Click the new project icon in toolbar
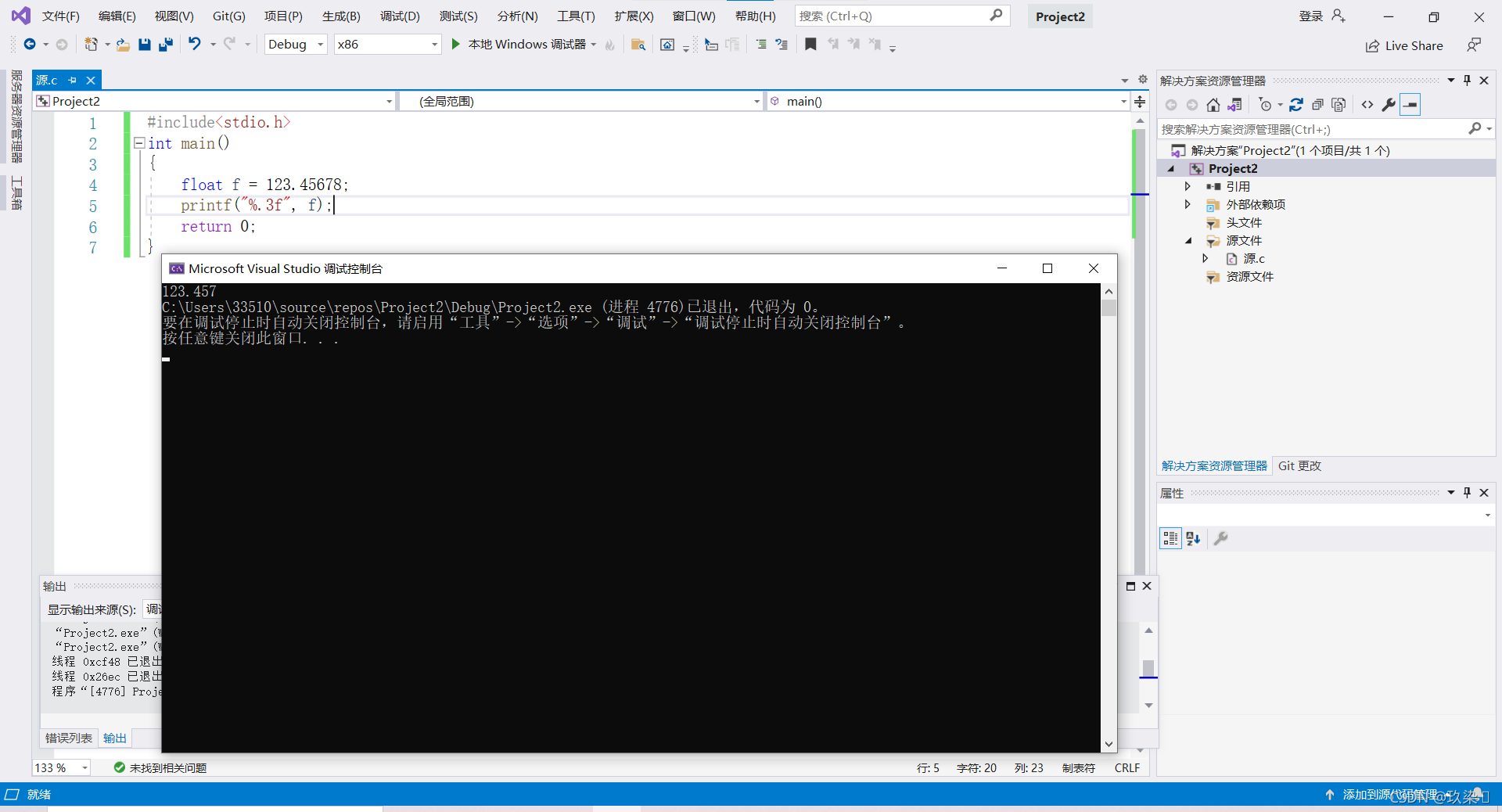 click(91, 45)
